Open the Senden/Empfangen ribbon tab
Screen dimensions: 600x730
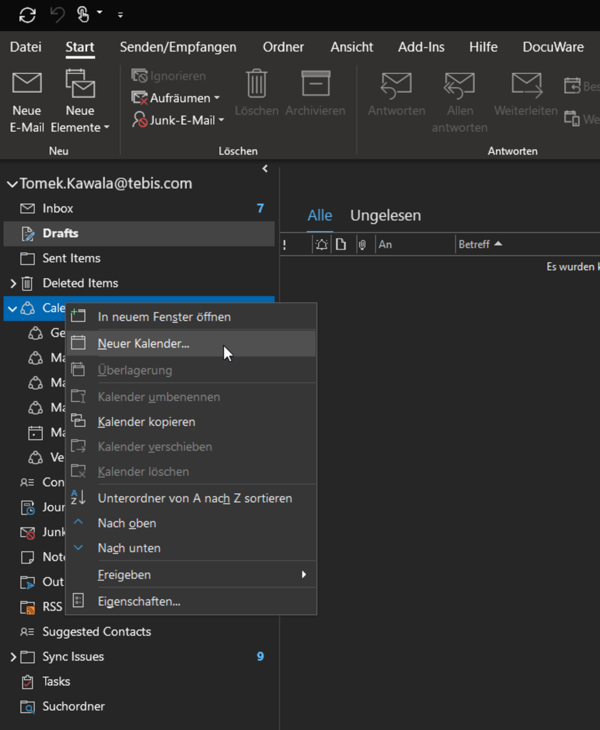click(x=178, y=47)
